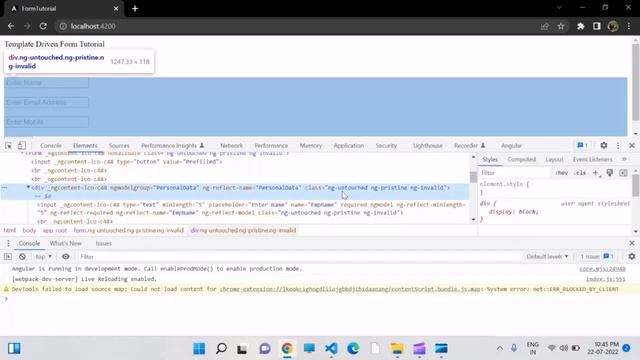
Task: Open DevTools settings gear
Action: tap(604, 145)
